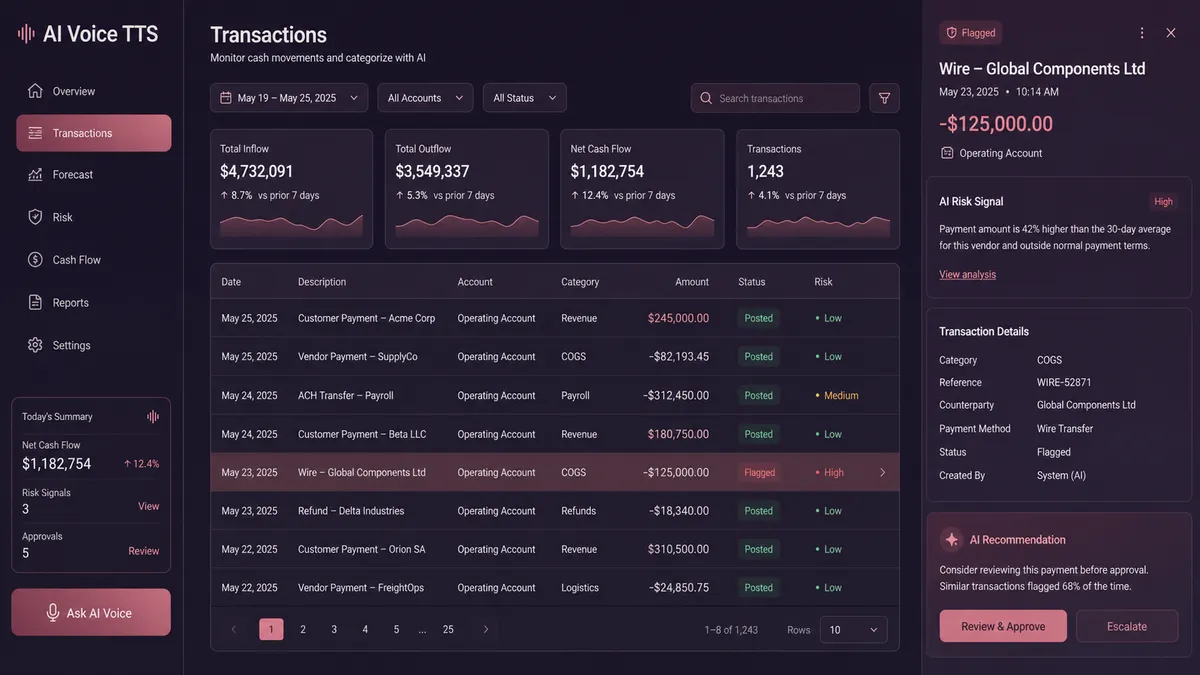Click the $245,000.00 amount cell
The height and width of the screenshot is (675, 1200).
click(678, 318)
